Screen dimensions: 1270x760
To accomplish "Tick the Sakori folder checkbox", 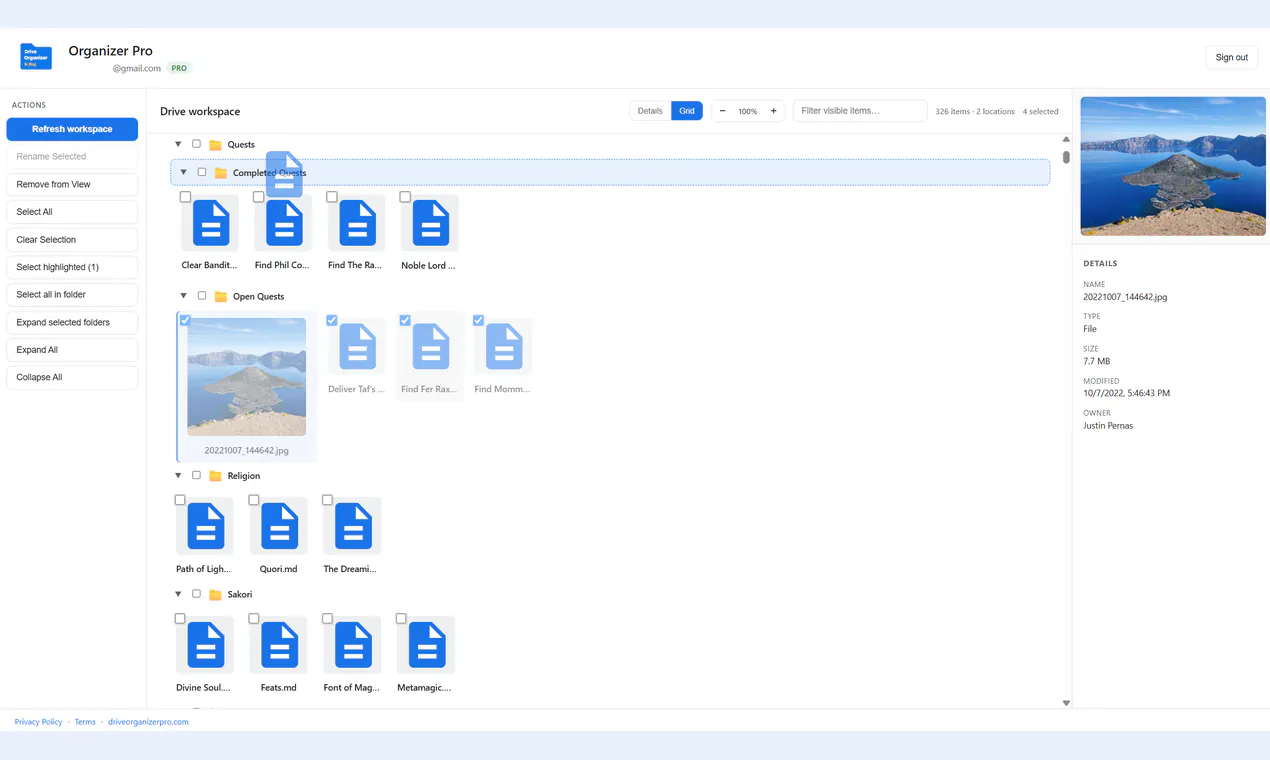I will pyautogui.click(x=196, y=594).
